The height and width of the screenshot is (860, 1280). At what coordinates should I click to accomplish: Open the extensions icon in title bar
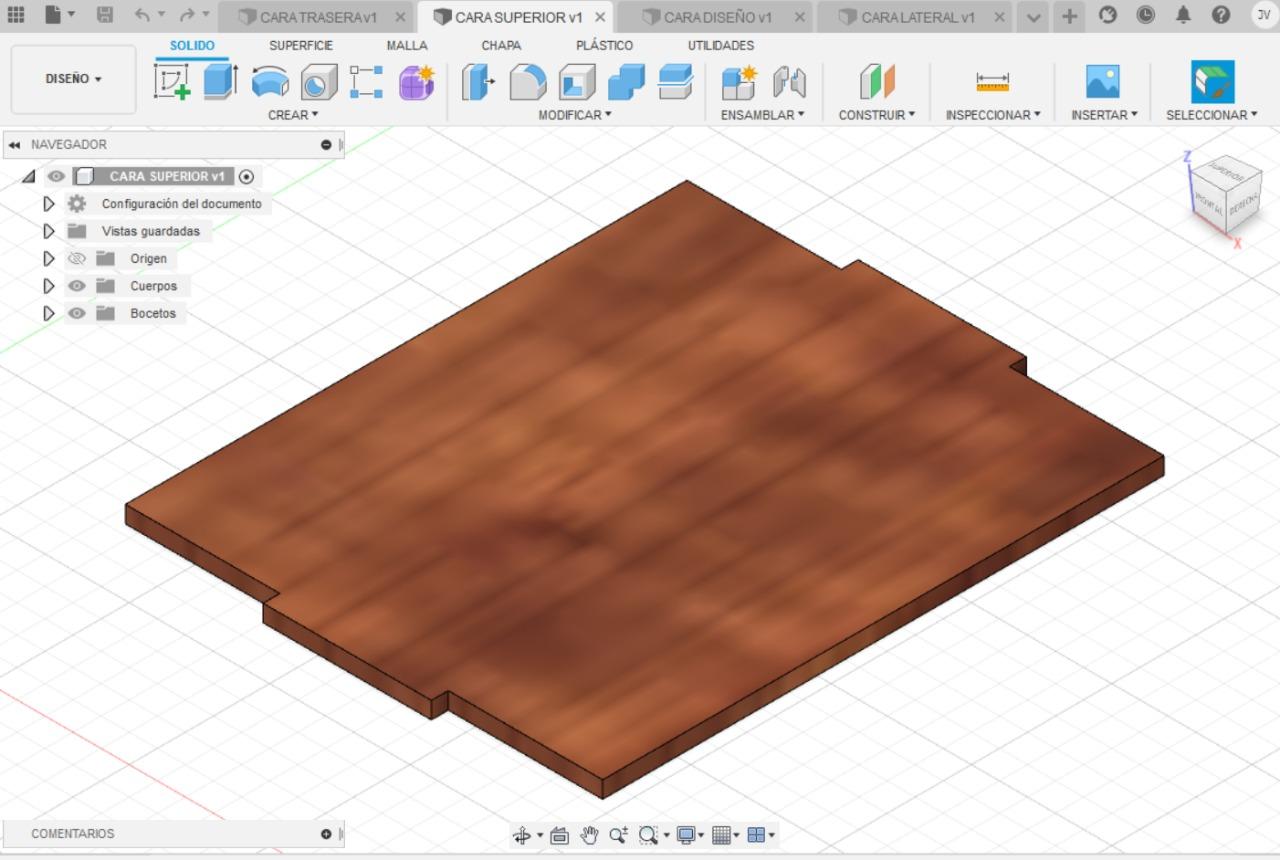[1107, 15]
